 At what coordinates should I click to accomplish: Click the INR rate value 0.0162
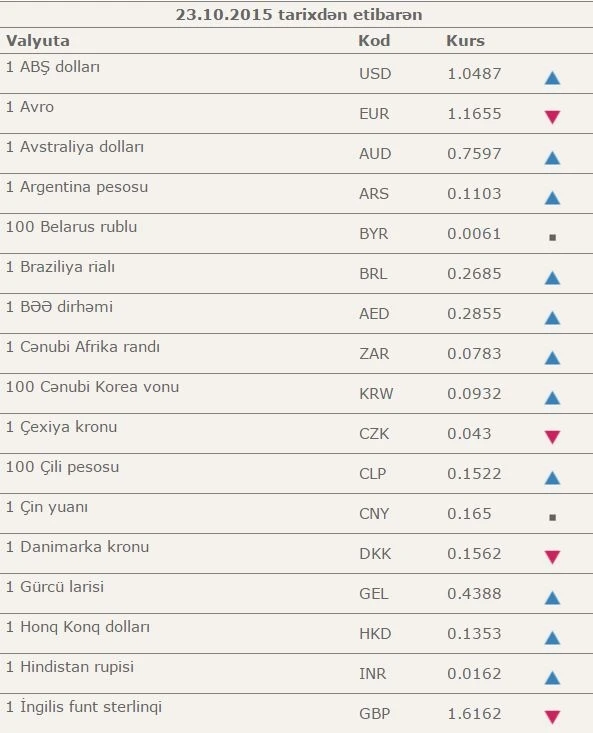pos(474,674)
